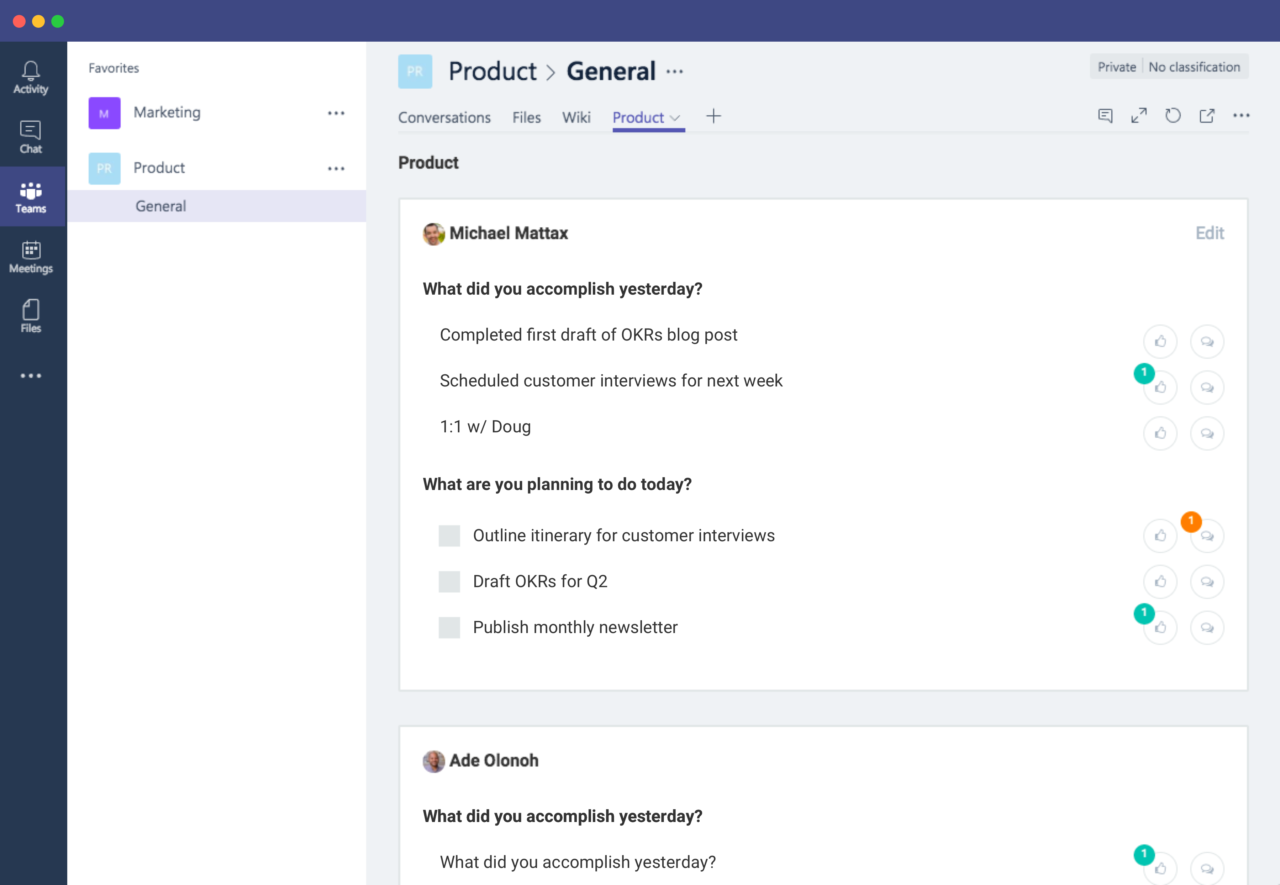
Task: Expand the Product tab to fullscreen
Action: (1139, 115)
